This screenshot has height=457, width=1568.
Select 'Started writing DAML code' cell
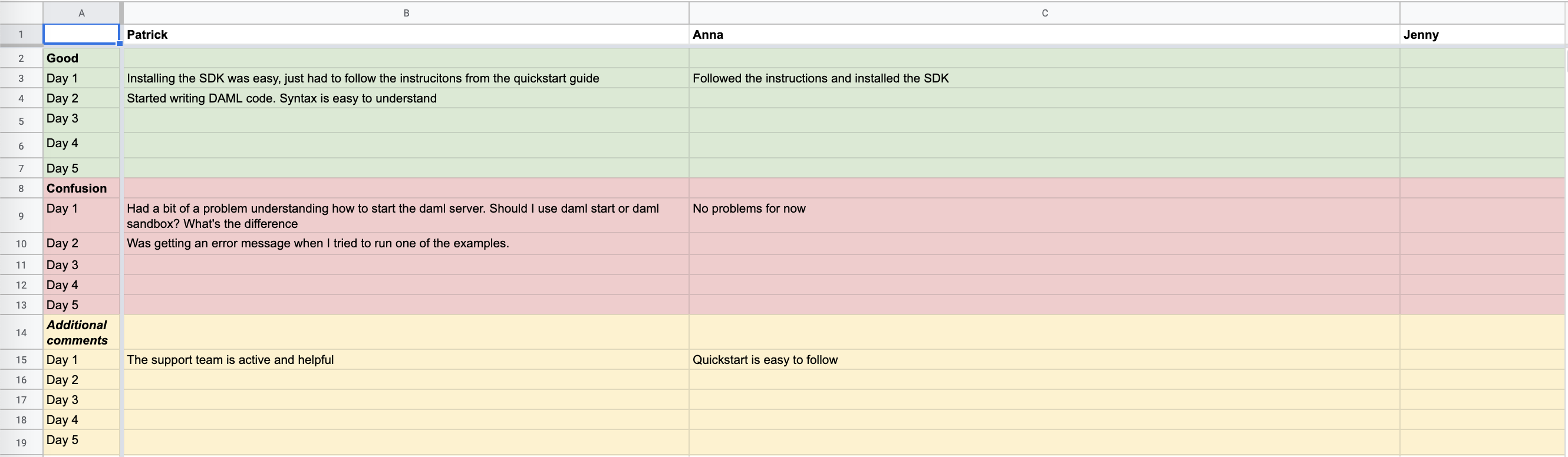(x=406, y=98)
